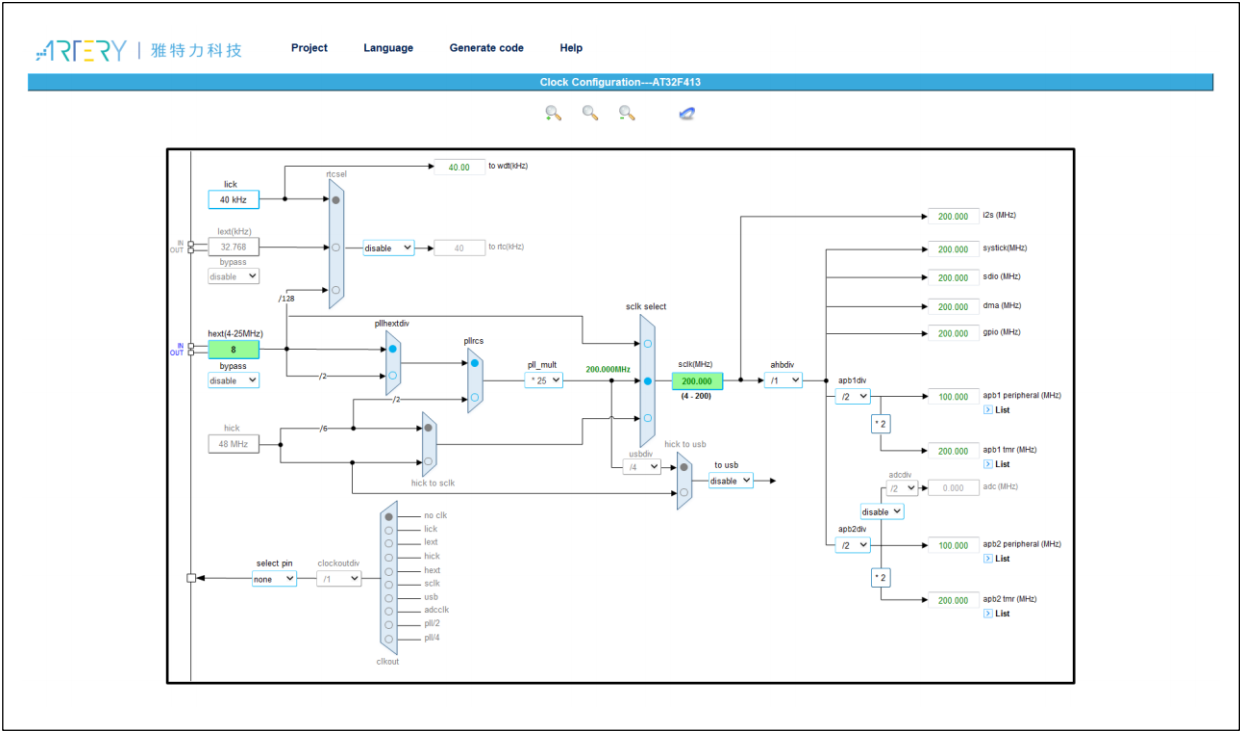Open the select pin none dropdown
This screenshot has width=1243, height=733.
pyautogui.click(x=275, y=578)
